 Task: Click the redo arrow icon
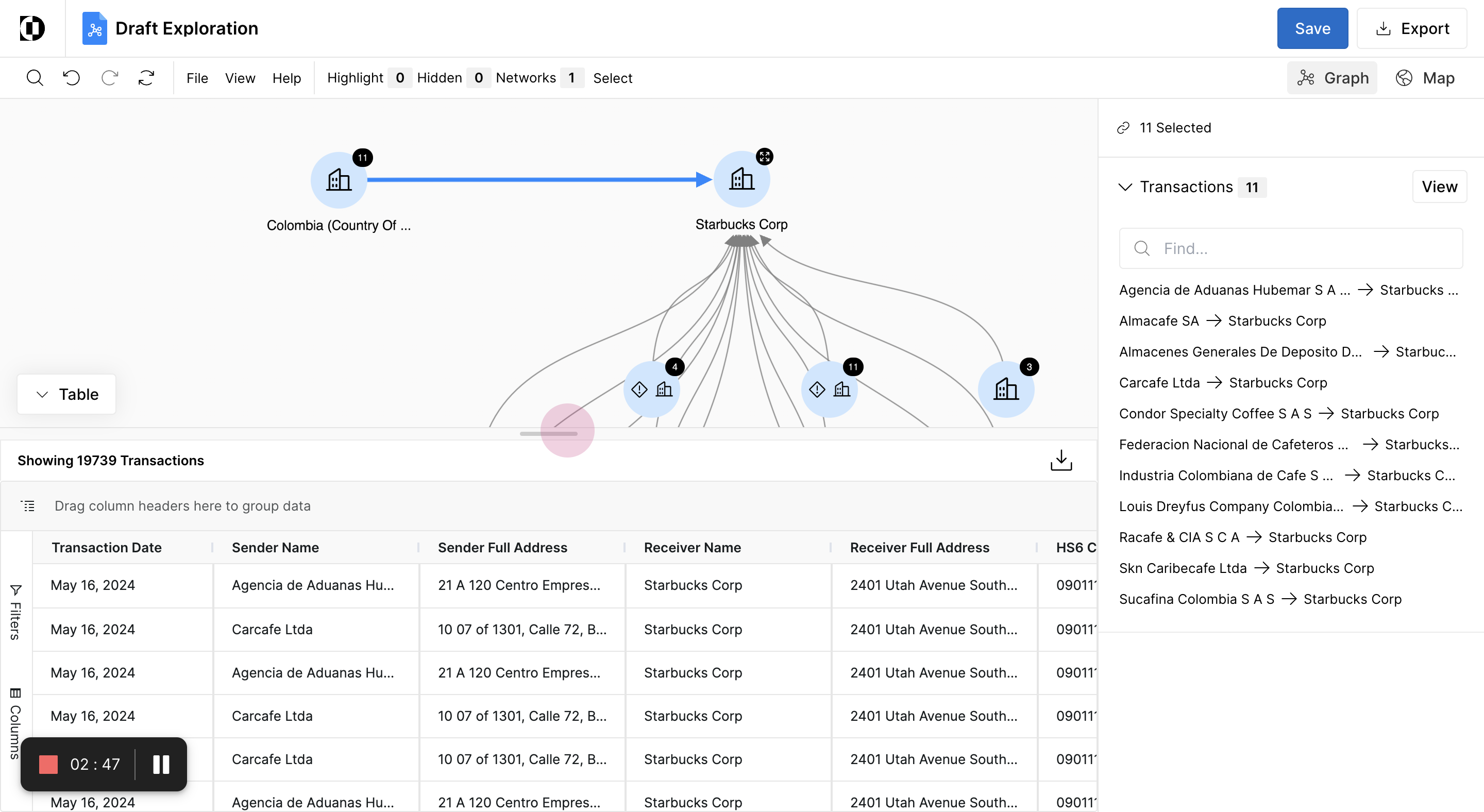[109, 78]
